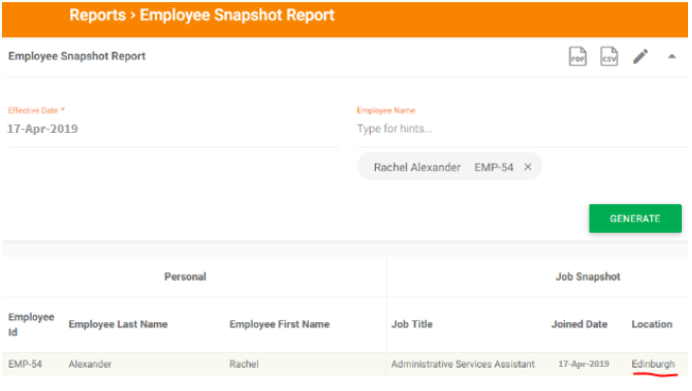Sort by Employee Id column header
Screen dimensions: 692x391
click(31, 324)
